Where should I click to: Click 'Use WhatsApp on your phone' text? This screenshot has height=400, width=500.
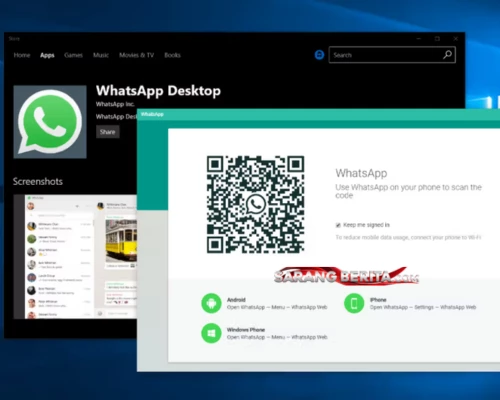408,191
